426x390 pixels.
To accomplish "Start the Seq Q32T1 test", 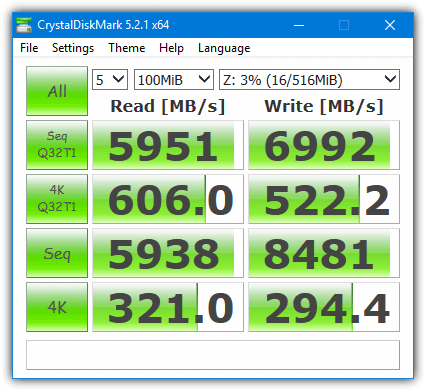I will (x=57, y=145).
